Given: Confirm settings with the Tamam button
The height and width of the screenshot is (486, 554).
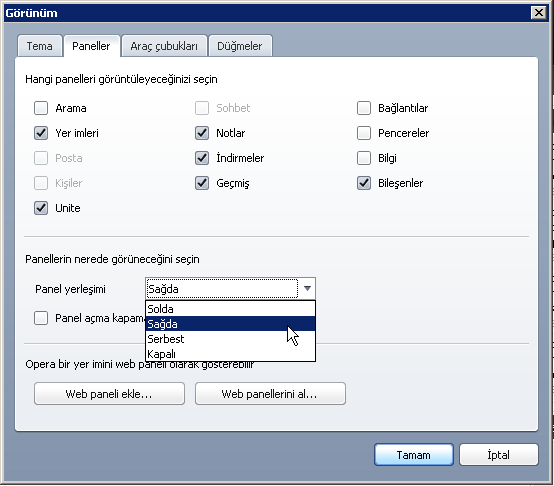Looking at the screenshot, I should coord(414,455).
